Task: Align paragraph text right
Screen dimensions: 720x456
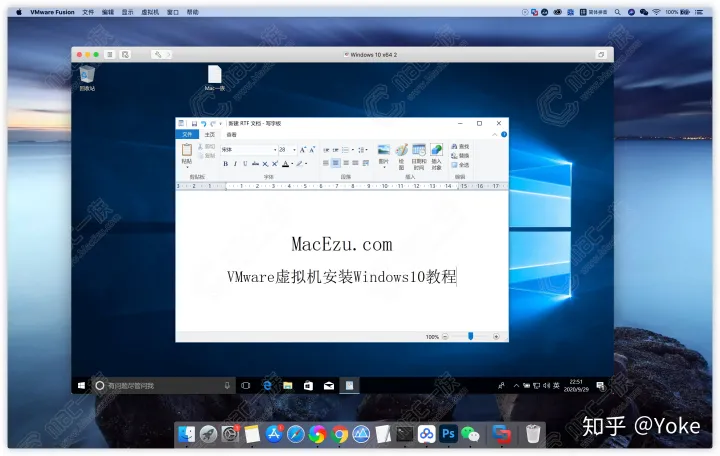Action: pyautogui.click(x=346, y=163)
